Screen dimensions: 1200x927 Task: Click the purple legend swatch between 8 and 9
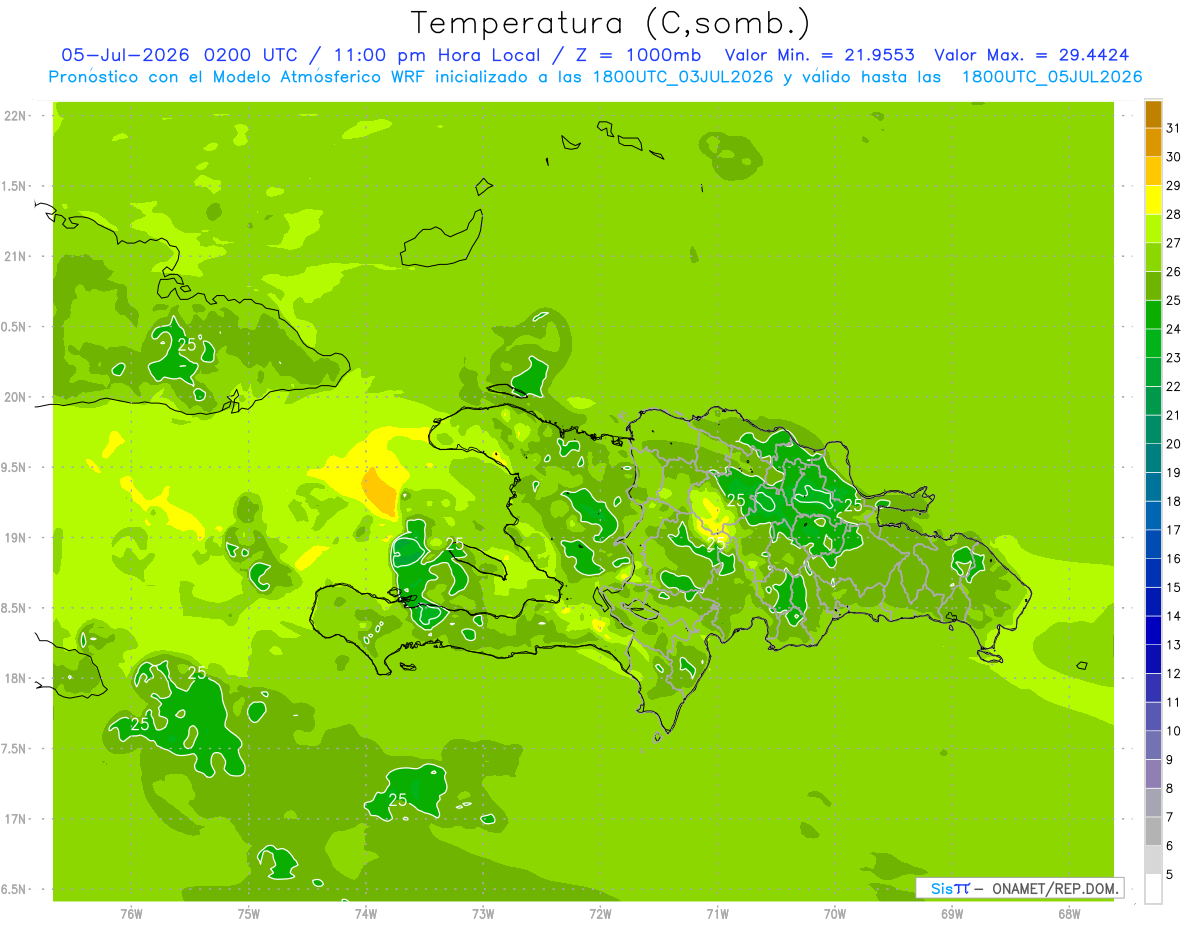(1153, 774)
